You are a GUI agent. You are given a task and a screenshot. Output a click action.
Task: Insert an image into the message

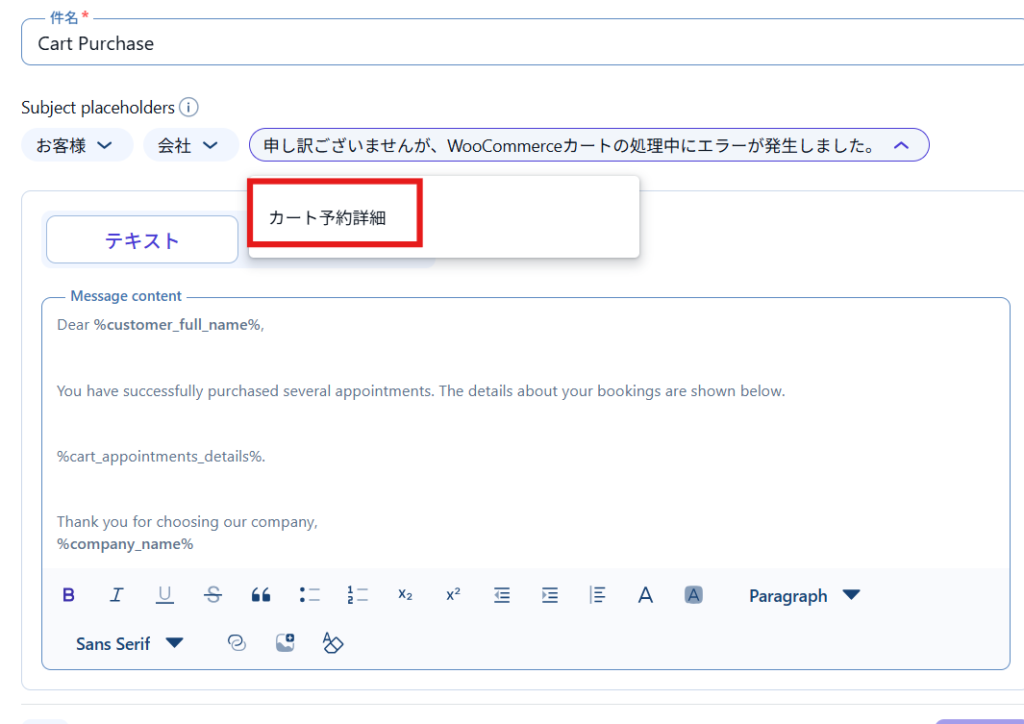click(x=285, y=643)
